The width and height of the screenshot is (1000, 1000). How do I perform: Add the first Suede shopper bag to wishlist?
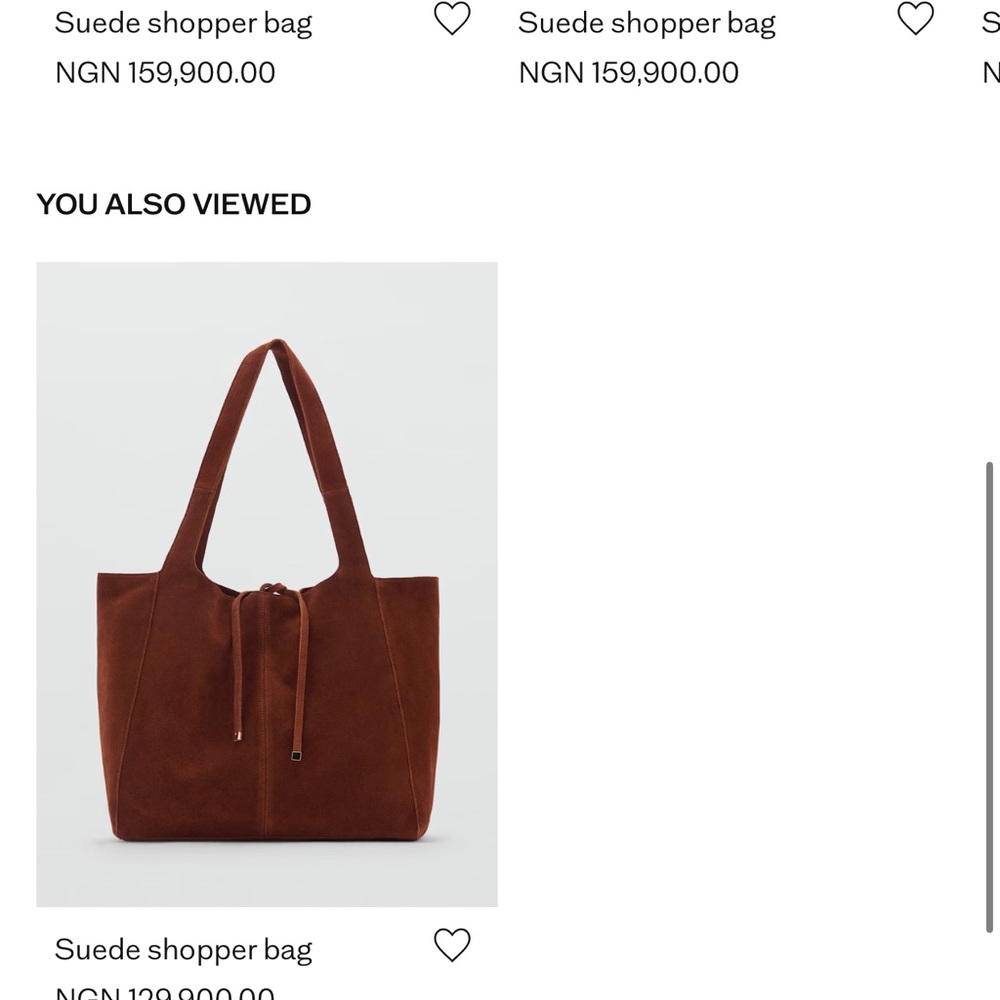point(452,18)
